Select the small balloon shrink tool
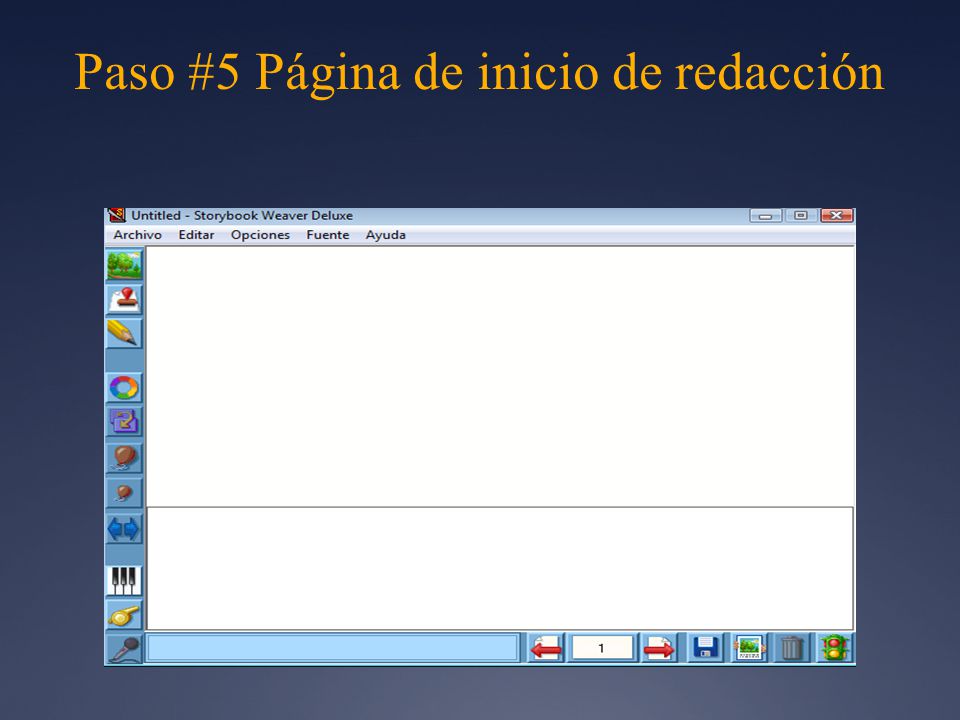960x720 pixels. 124,492
